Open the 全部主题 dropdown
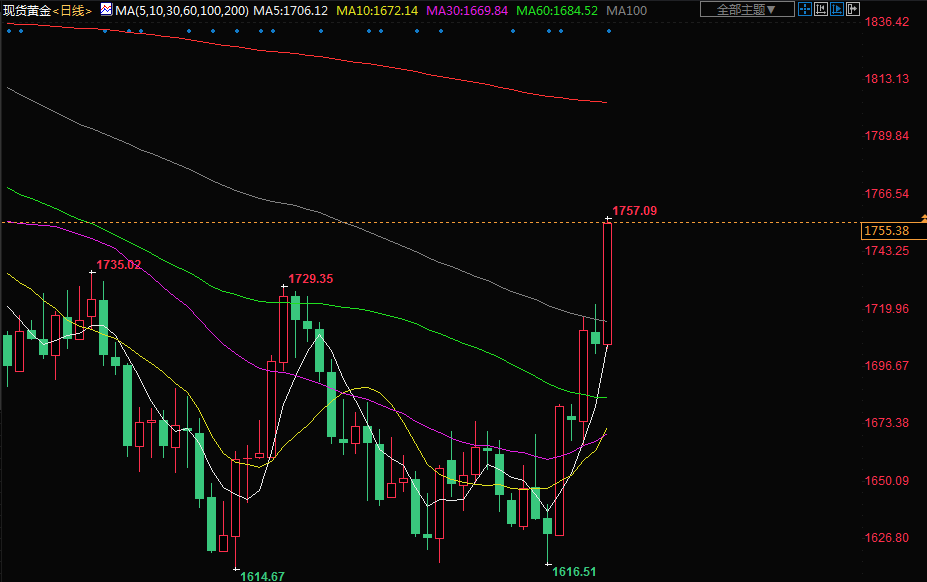This screenshot has width=927, height=582. pos(746,9)
